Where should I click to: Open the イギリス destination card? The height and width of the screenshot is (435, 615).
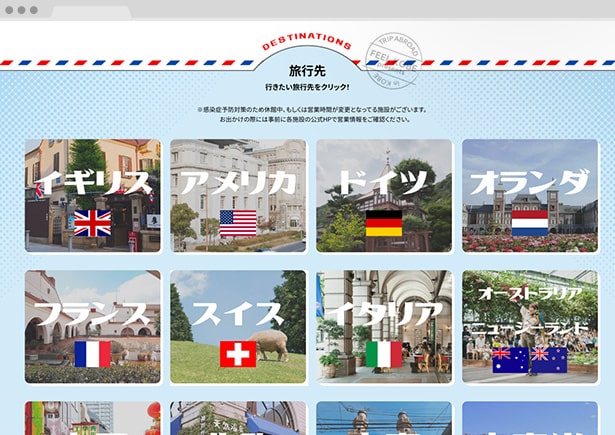pyautogui.click(x=93, y=195)
